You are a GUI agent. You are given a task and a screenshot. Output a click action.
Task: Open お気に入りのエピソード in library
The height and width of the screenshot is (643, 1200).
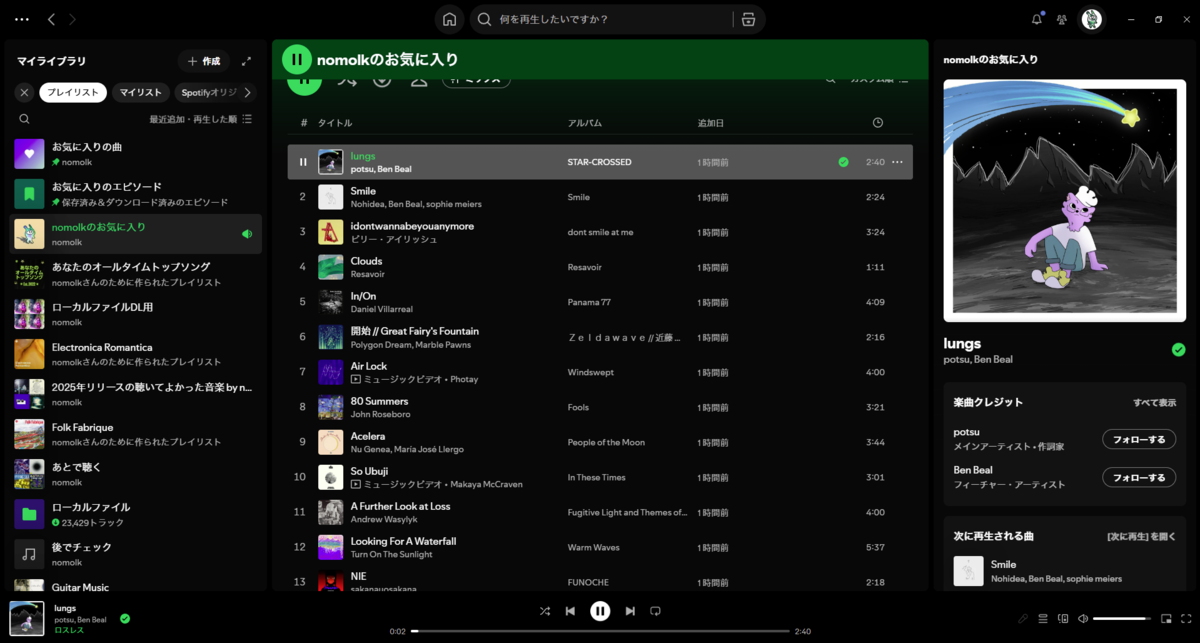tap(136, 194)
